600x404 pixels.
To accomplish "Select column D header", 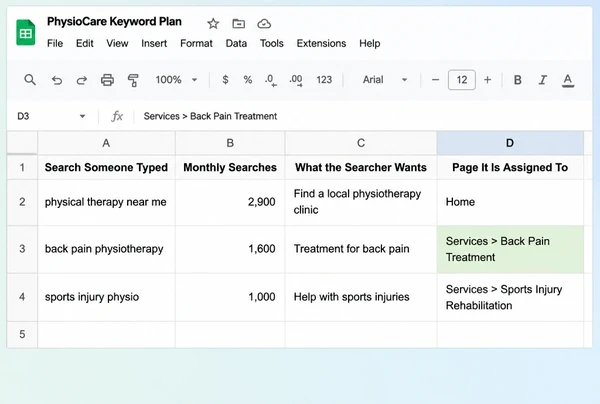I will (x=510, y=143).
